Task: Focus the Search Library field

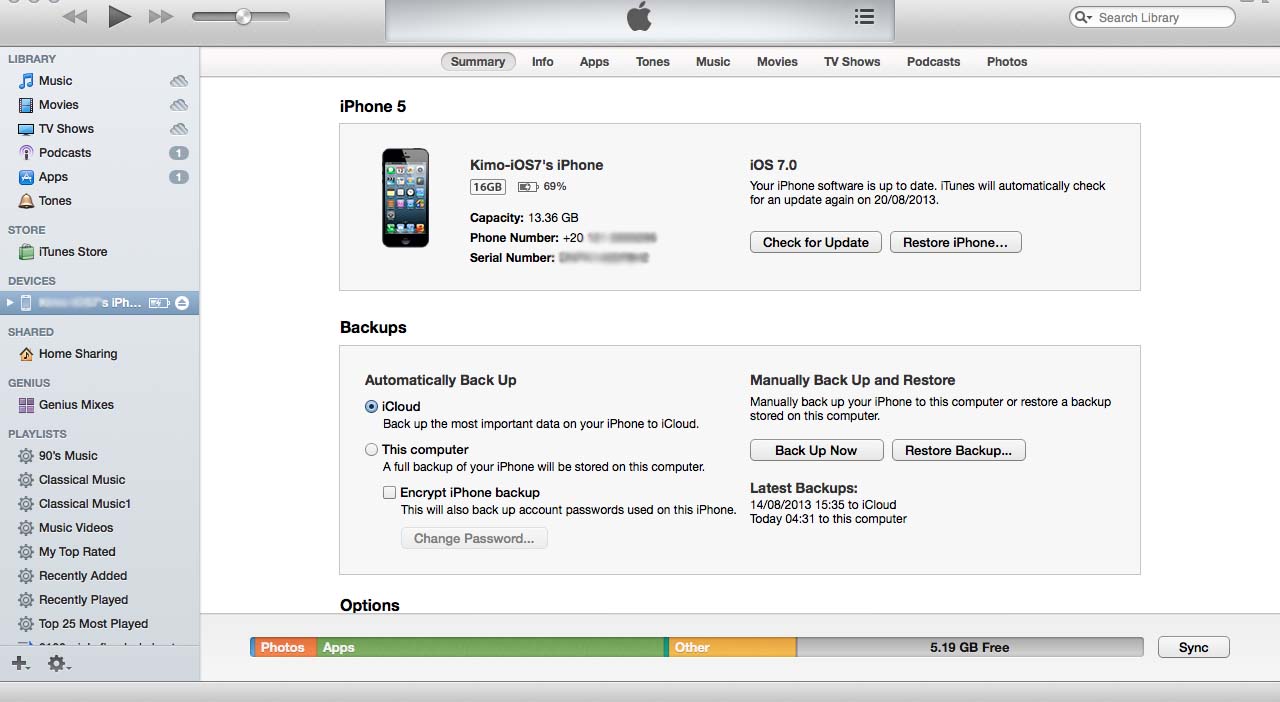Action: tap(1152, 17)
